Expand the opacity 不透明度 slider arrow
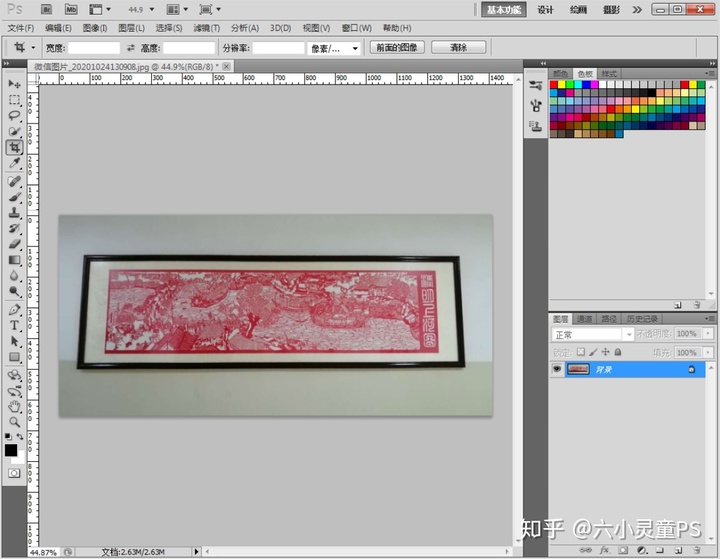This screenshot has height=559, width=720. [708, 333]
